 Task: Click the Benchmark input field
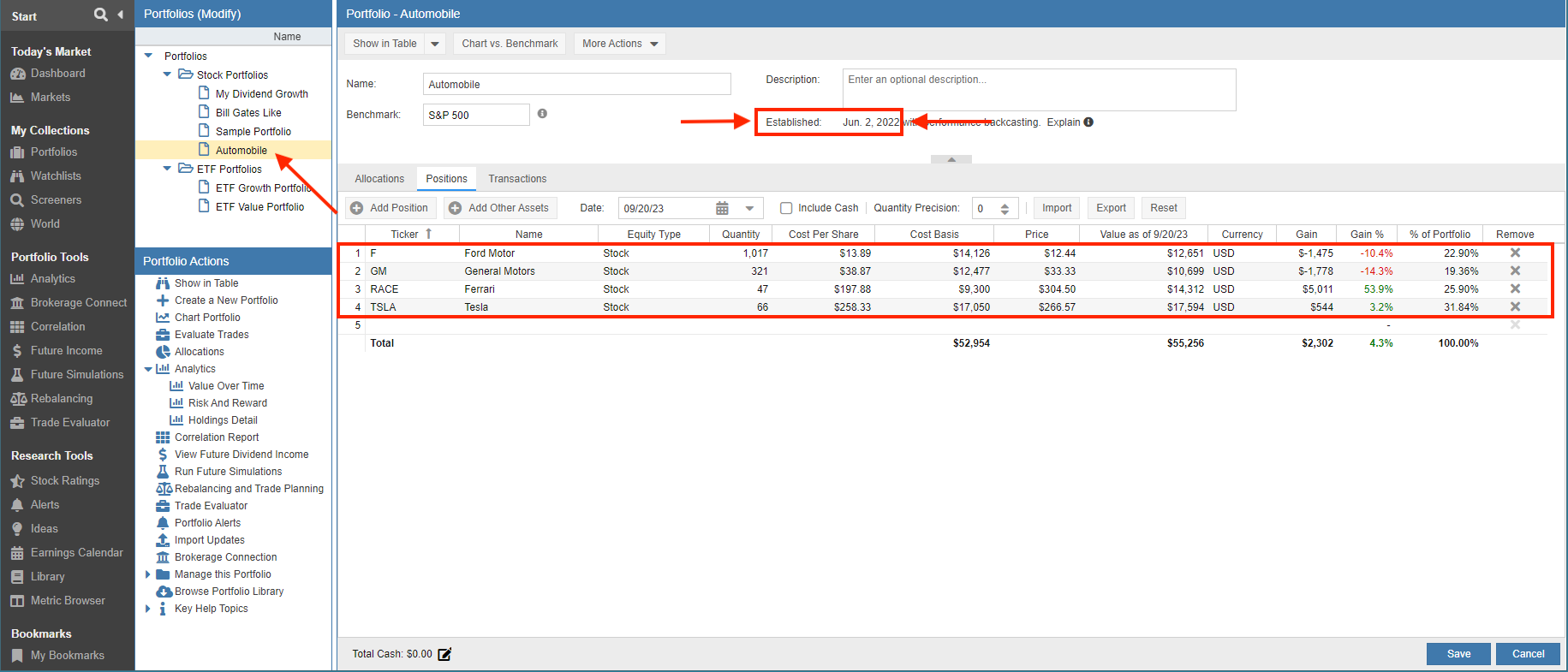[x=476, y=115]
